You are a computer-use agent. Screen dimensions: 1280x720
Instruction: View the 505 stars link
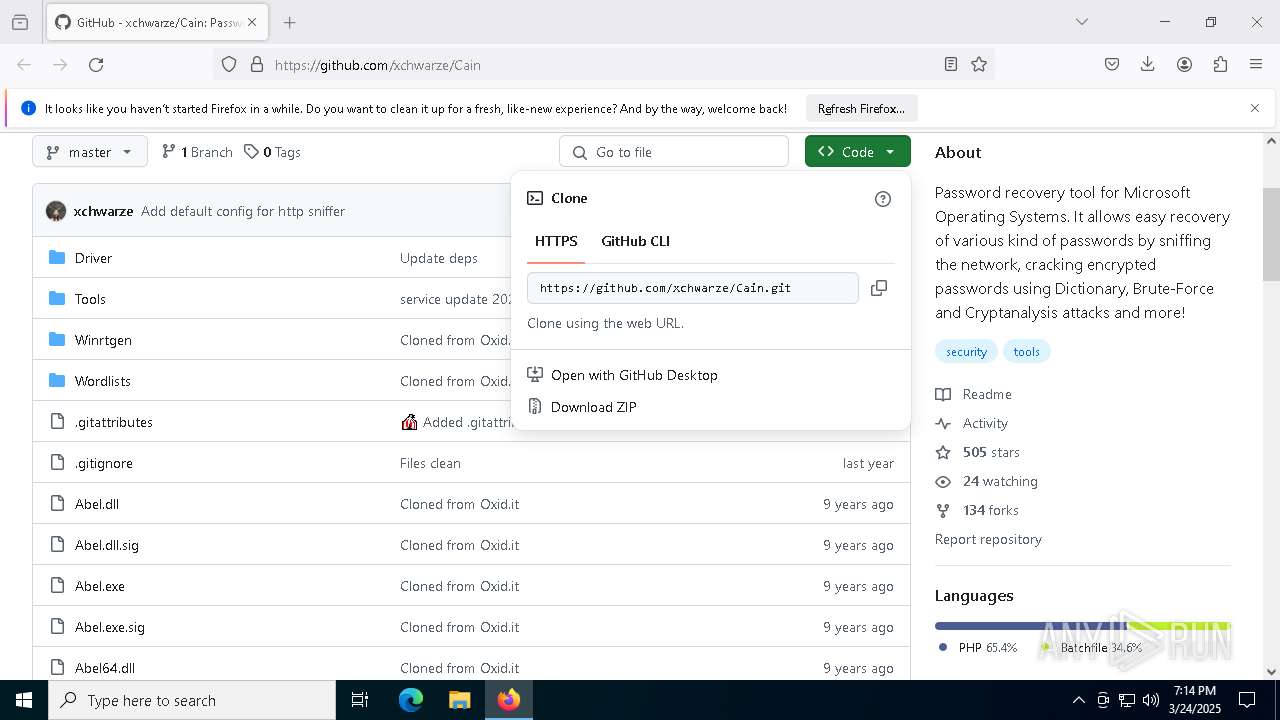(991, 452)
